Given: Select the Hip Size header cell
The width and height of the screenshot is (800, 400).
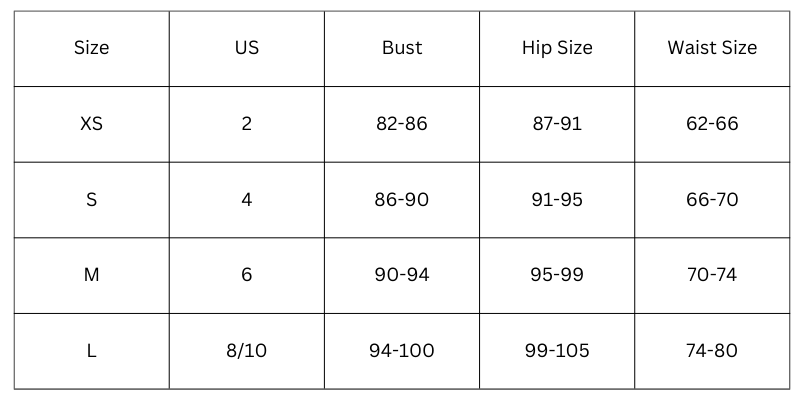Looking at the screenshot, I should point(557,48).
